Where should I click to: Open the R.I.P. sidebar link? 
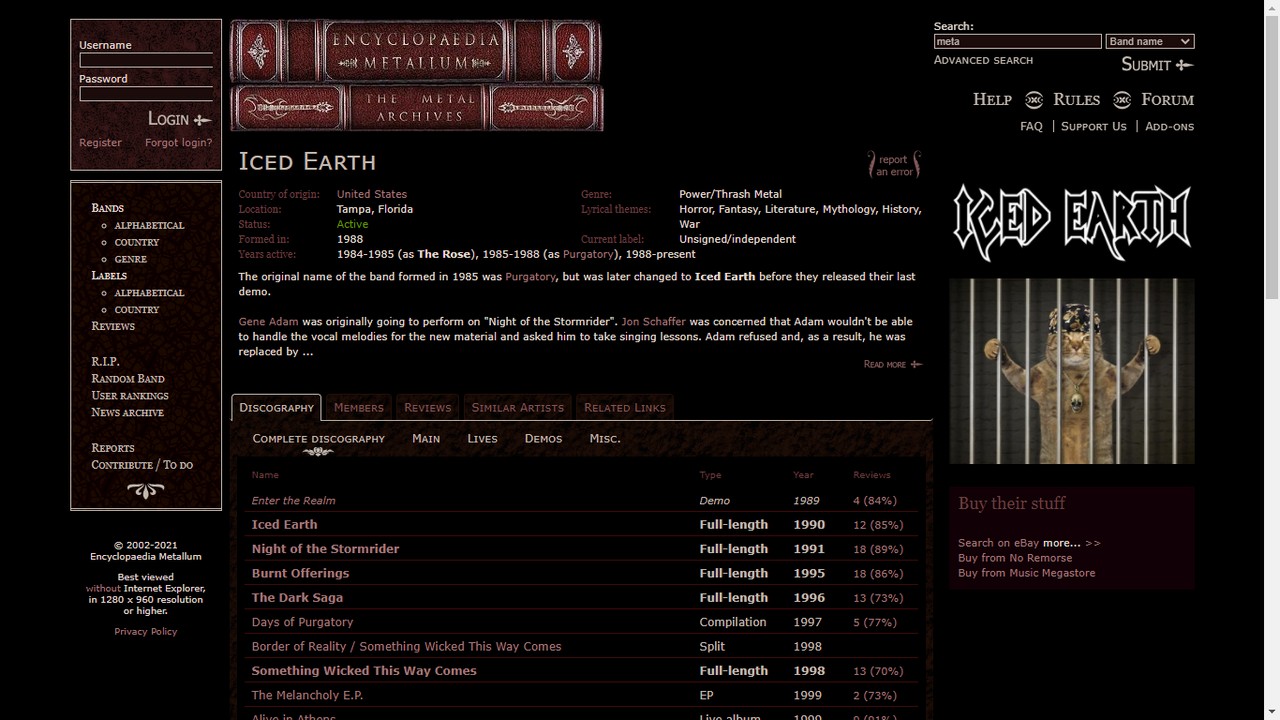[x=105, y=362]
